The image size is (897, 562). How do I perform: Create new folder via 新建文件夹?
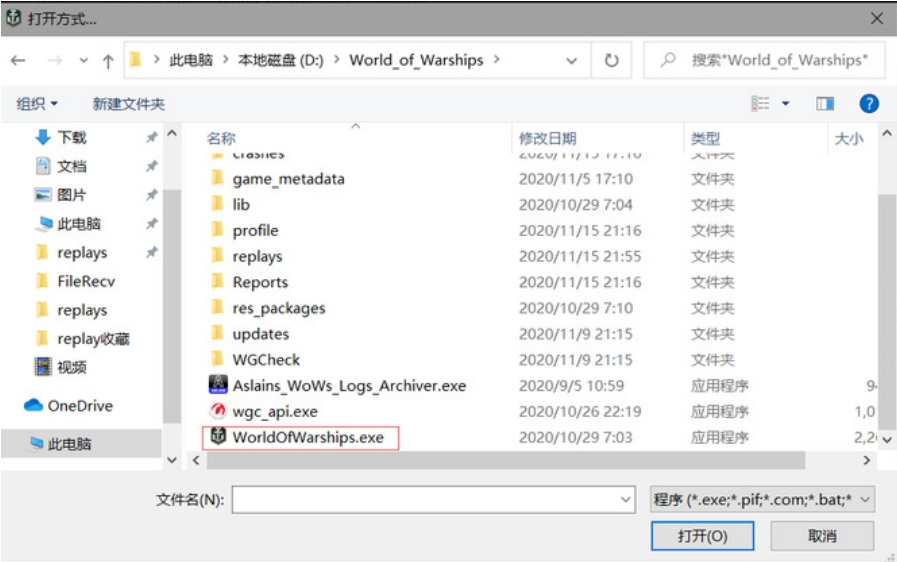[129, 104]
